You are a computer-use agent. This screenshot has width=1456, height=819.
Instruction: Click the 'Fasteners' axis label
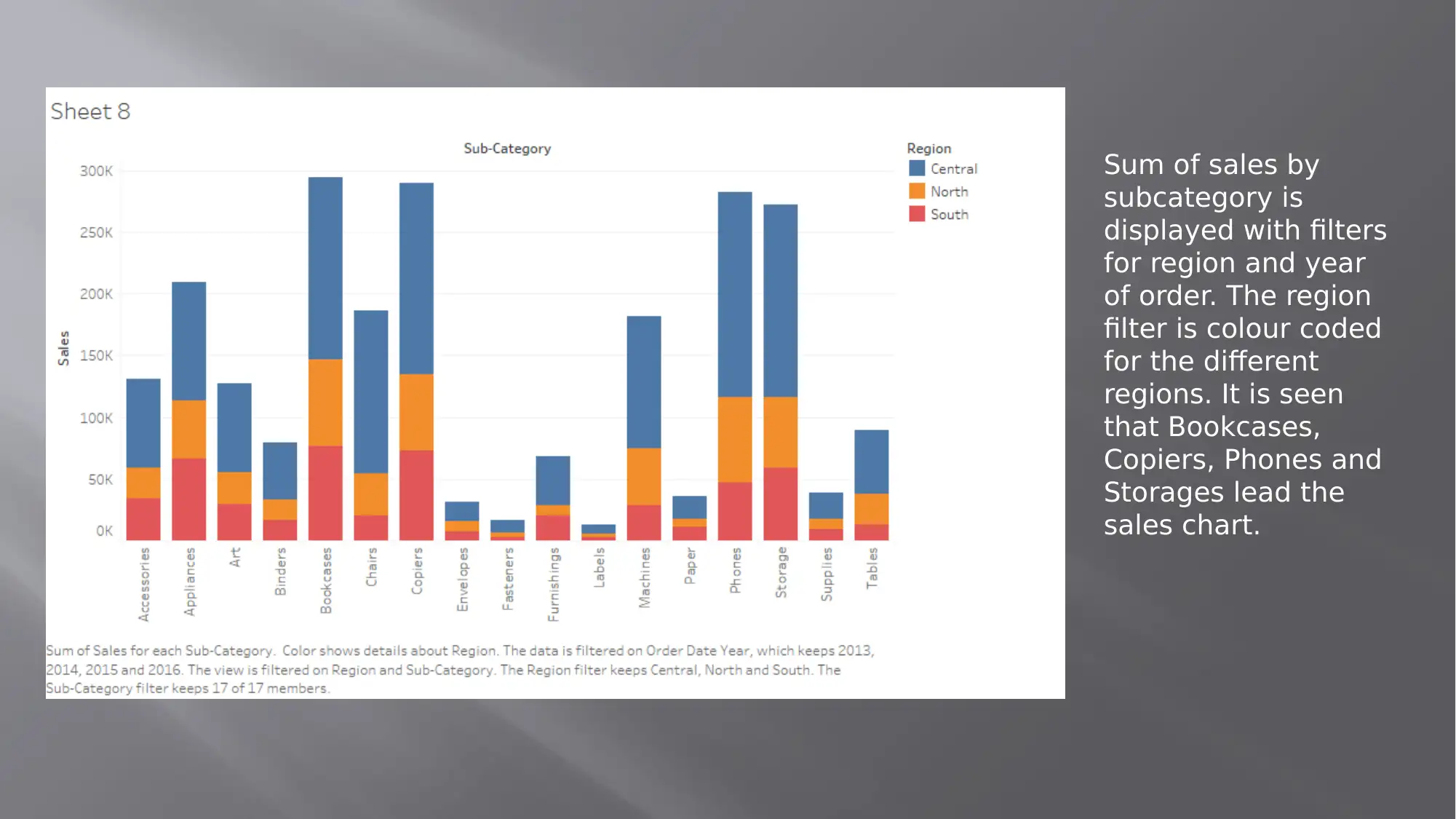508,579
